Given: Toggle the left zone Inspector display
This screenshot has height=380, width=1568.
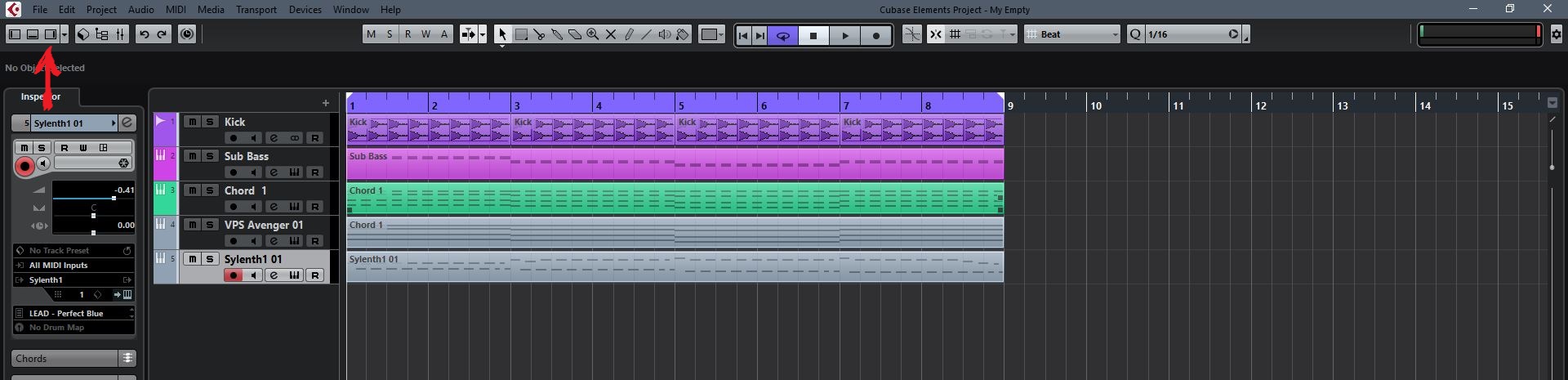Looking at the screenshot, I should (14, 34).
